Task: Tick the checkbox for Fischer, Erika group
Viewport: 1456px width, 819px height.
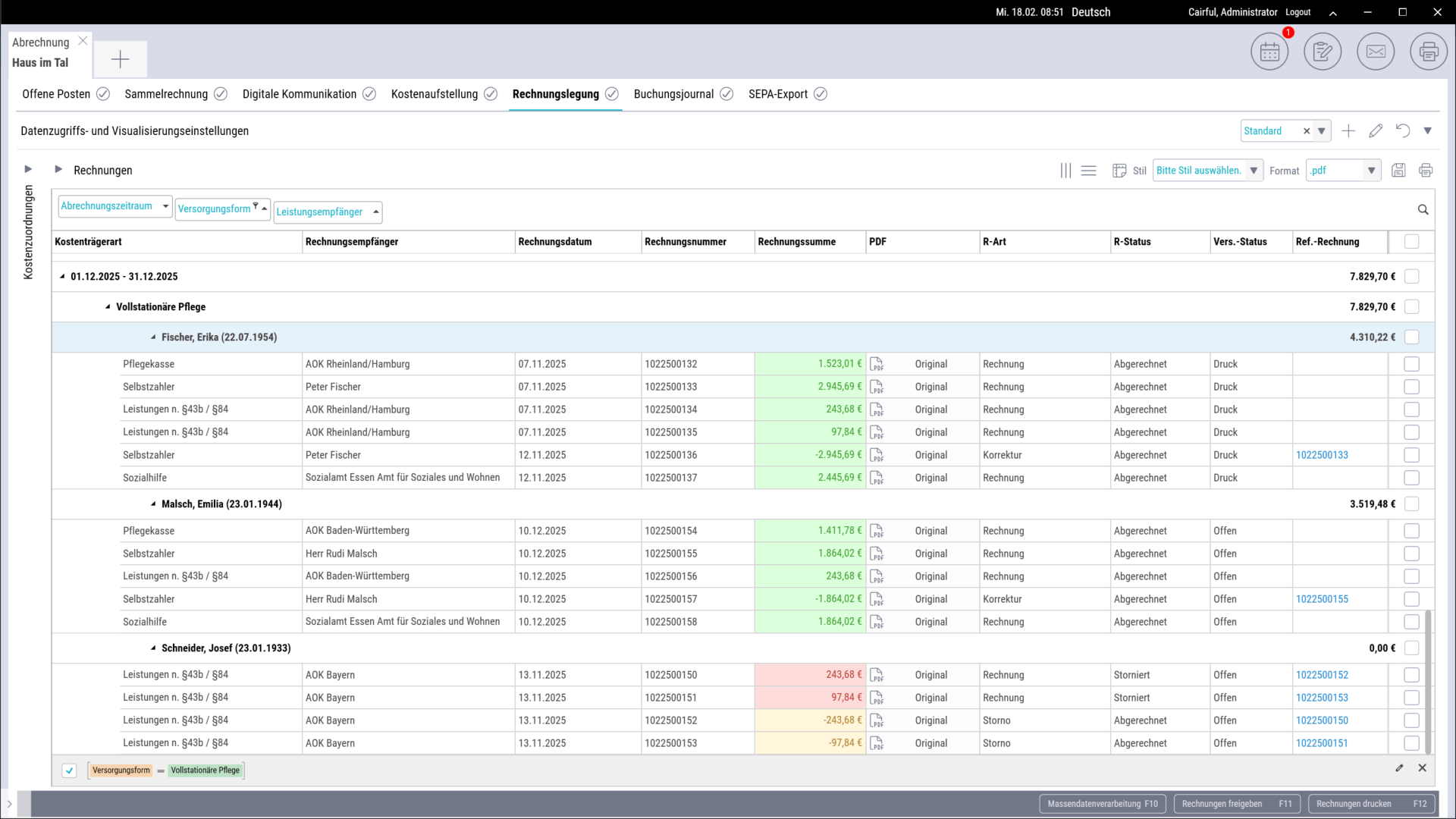Action: point(1411,337)
